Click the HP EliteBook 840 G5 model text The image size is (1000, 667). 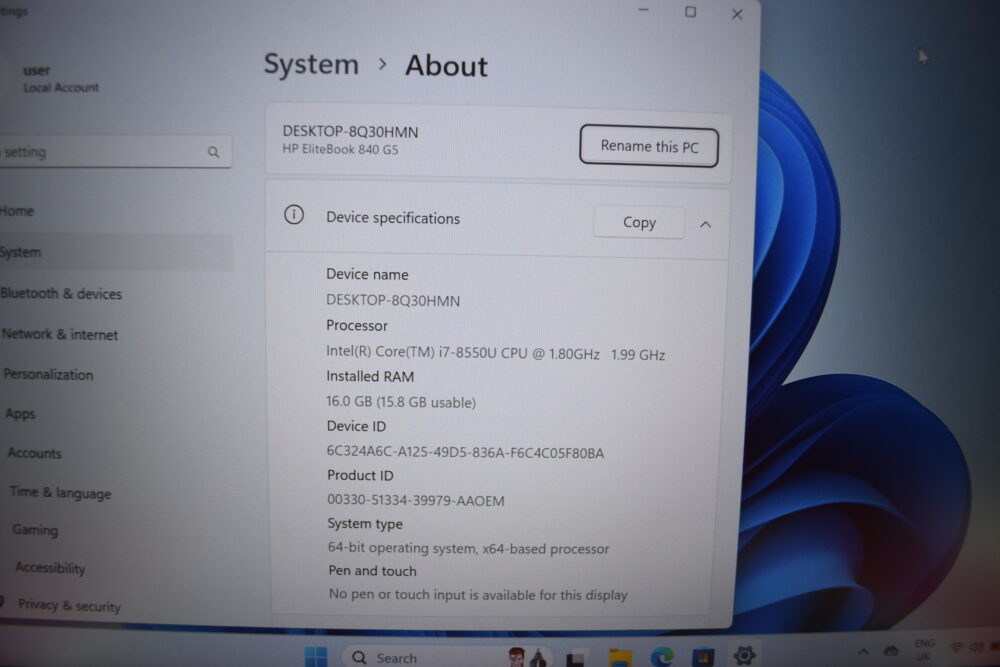(x=341, y=149)
